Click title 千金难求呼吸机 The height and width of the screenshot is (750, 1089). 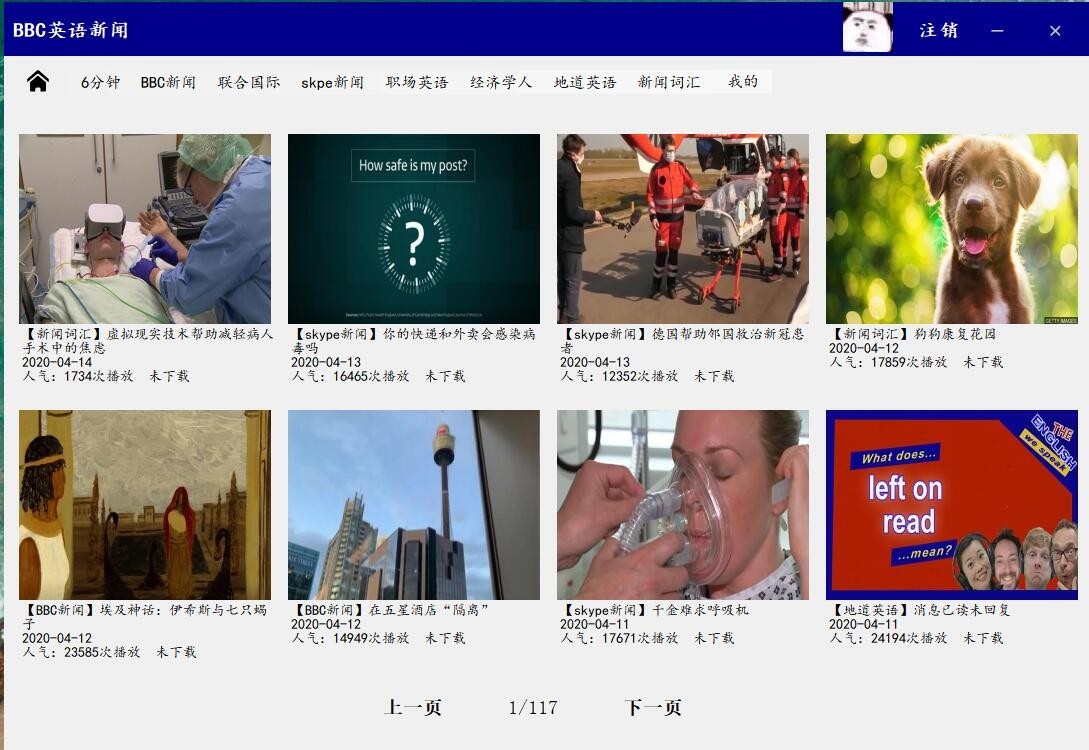[x=654, y=610]
